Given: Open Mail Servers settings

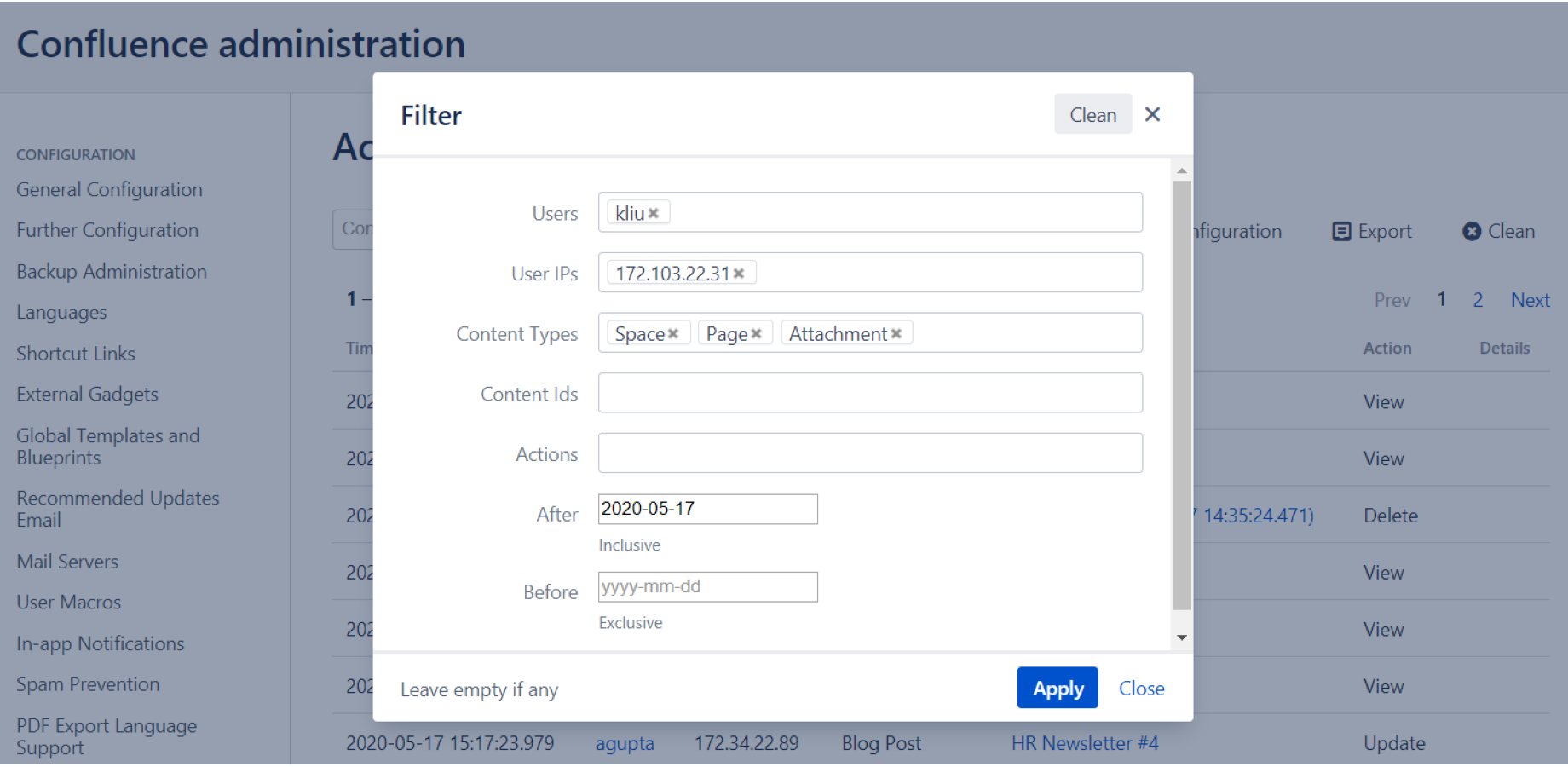Looking at the screenshot, I should click(67, 562).
